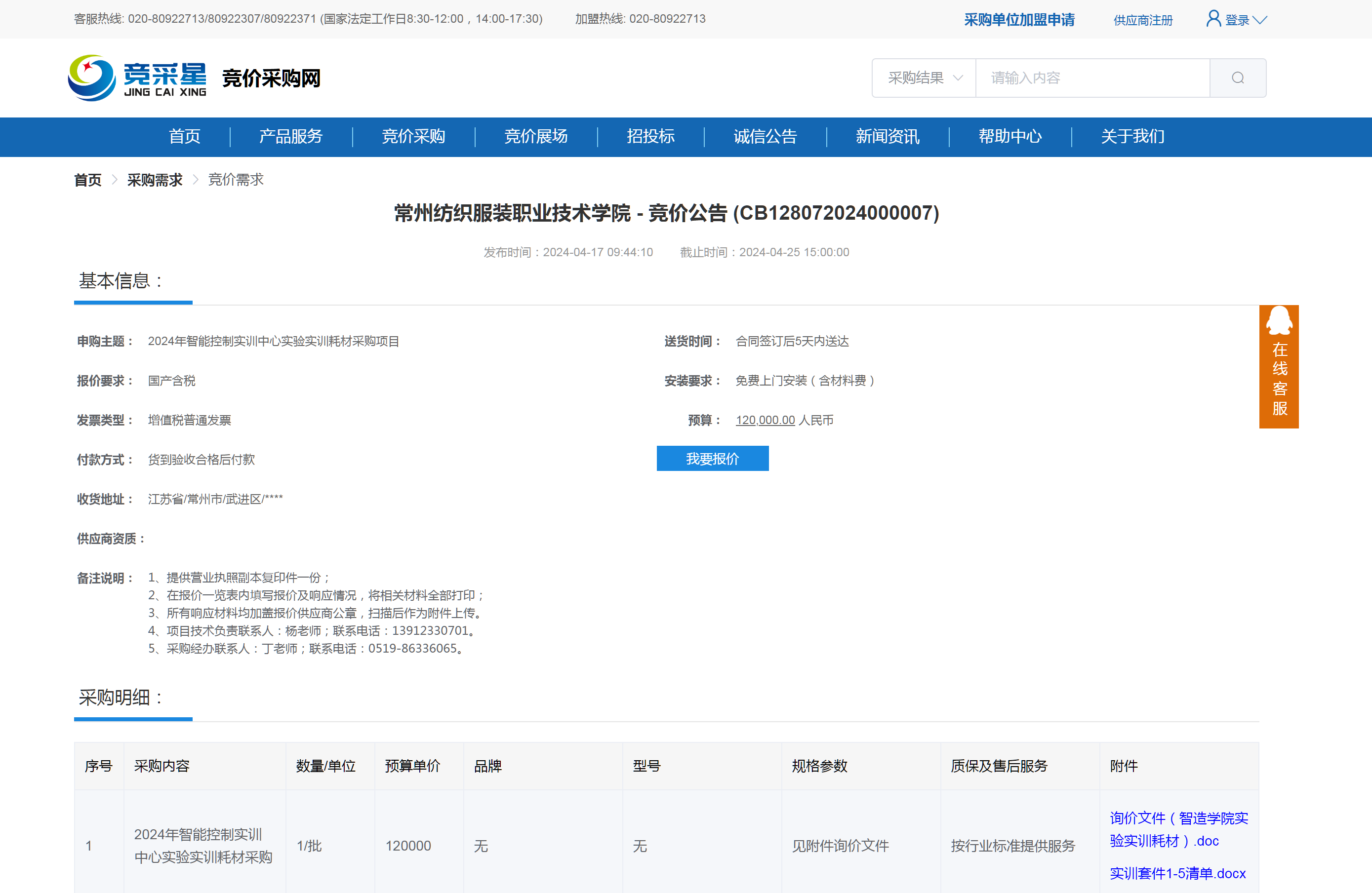Open the 帮助中心 menu item
1372x893 pixels.
(x=1009, y=137)
